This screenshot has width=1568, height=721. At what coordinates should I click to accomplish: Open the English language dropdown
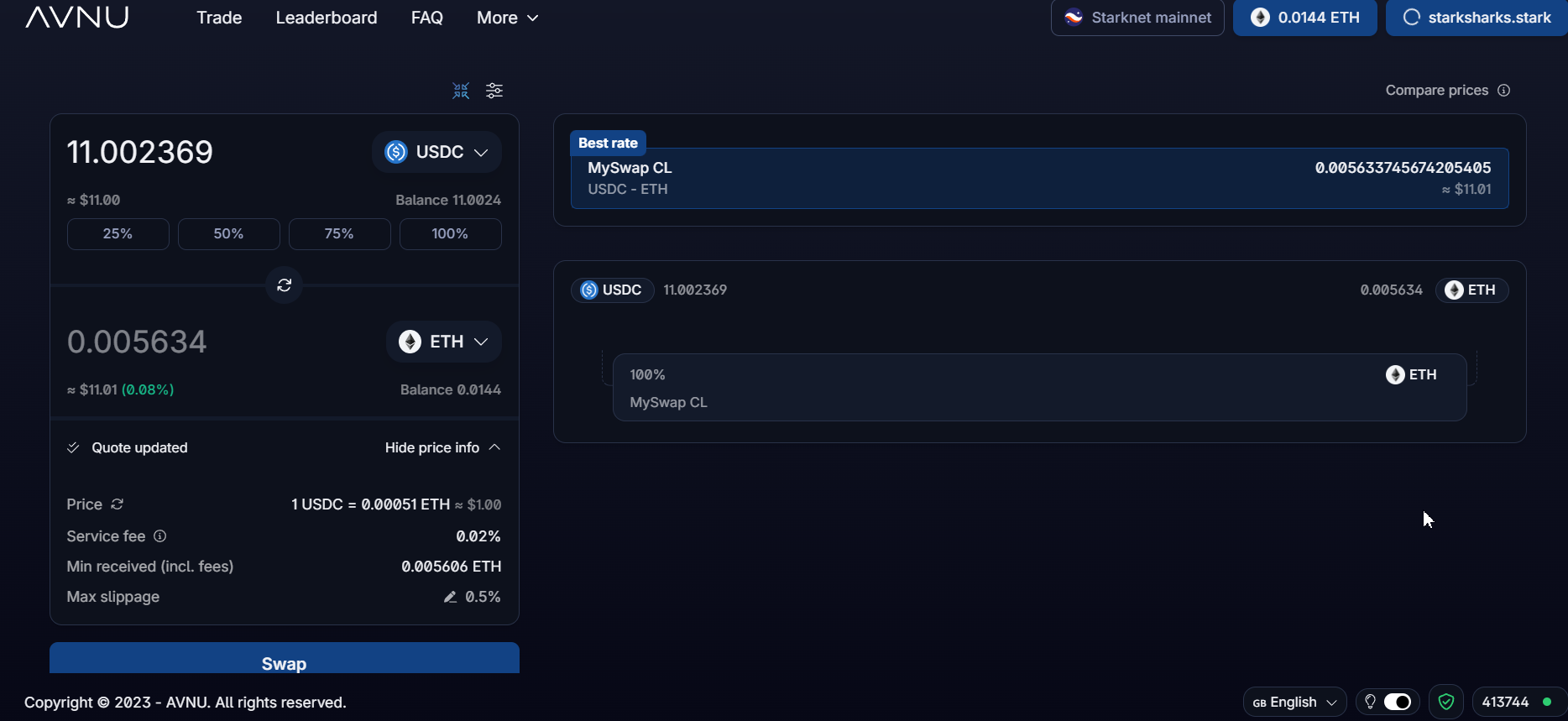point(1294,703)
